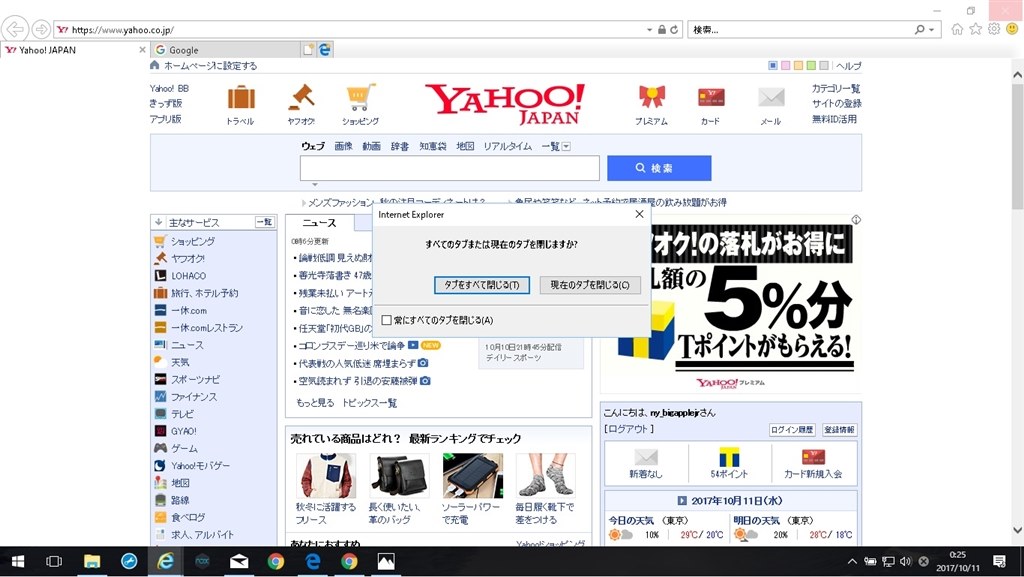Click the fleece jacket product thumbnail
Viewport: 1024px width, 577px height.
point(326,476)
